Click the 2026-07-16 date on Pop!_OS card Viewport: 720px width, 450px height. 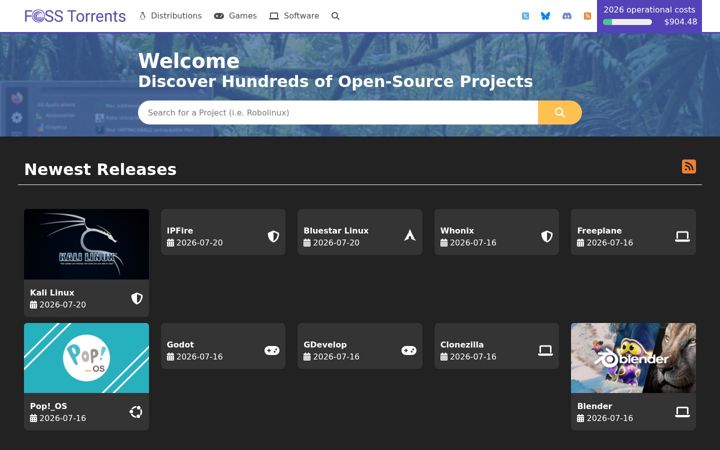(62, 418)
